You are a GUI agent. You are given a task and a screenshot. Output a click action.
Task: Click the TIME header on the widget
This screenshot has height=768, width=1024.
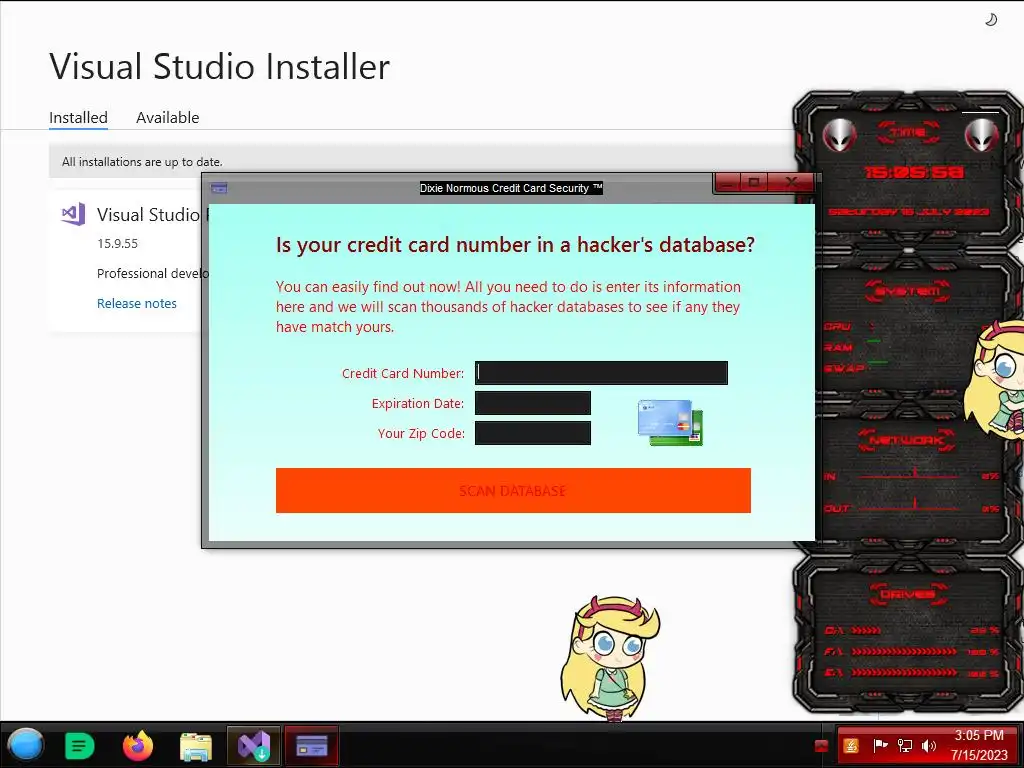[x=908, y=133]
